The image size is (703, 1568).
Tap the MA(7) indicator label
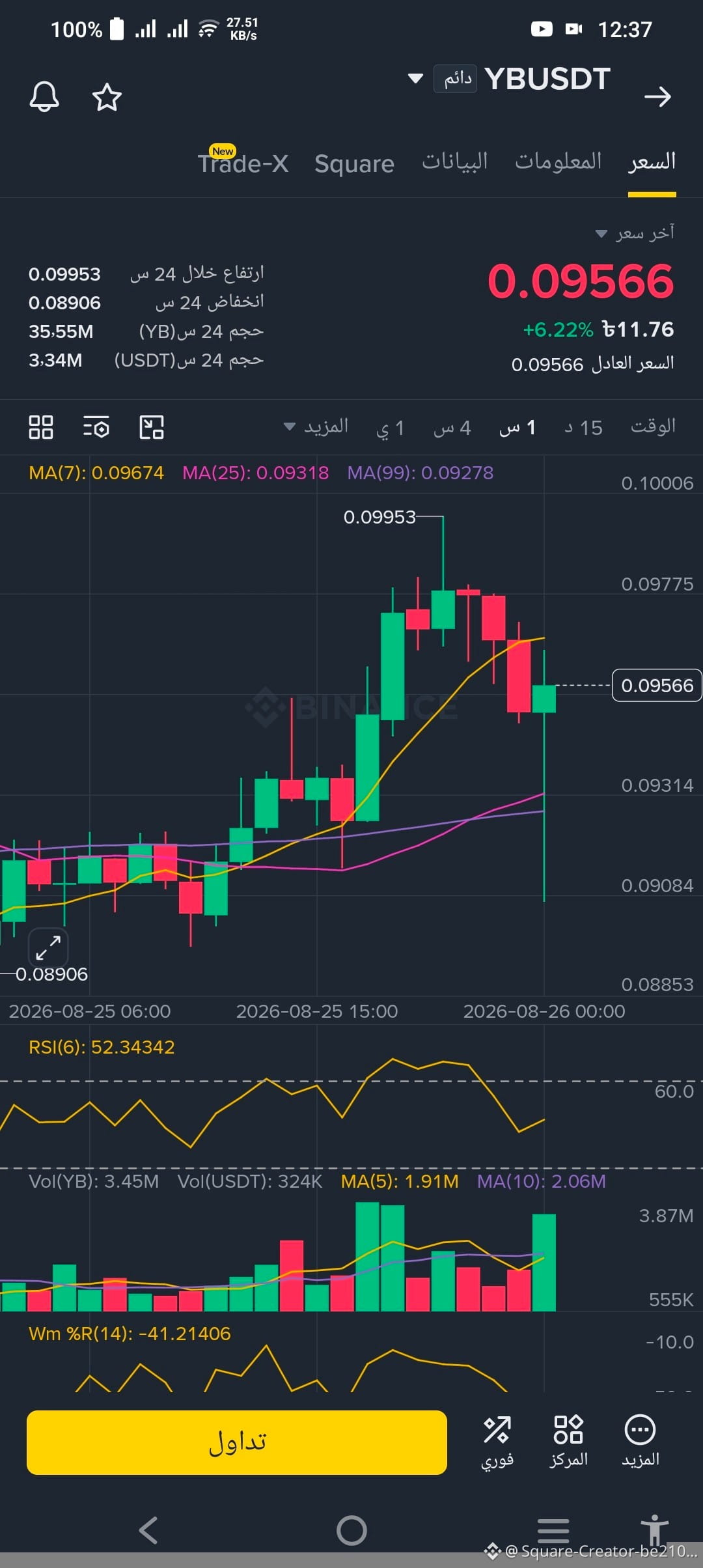(96, 473)
